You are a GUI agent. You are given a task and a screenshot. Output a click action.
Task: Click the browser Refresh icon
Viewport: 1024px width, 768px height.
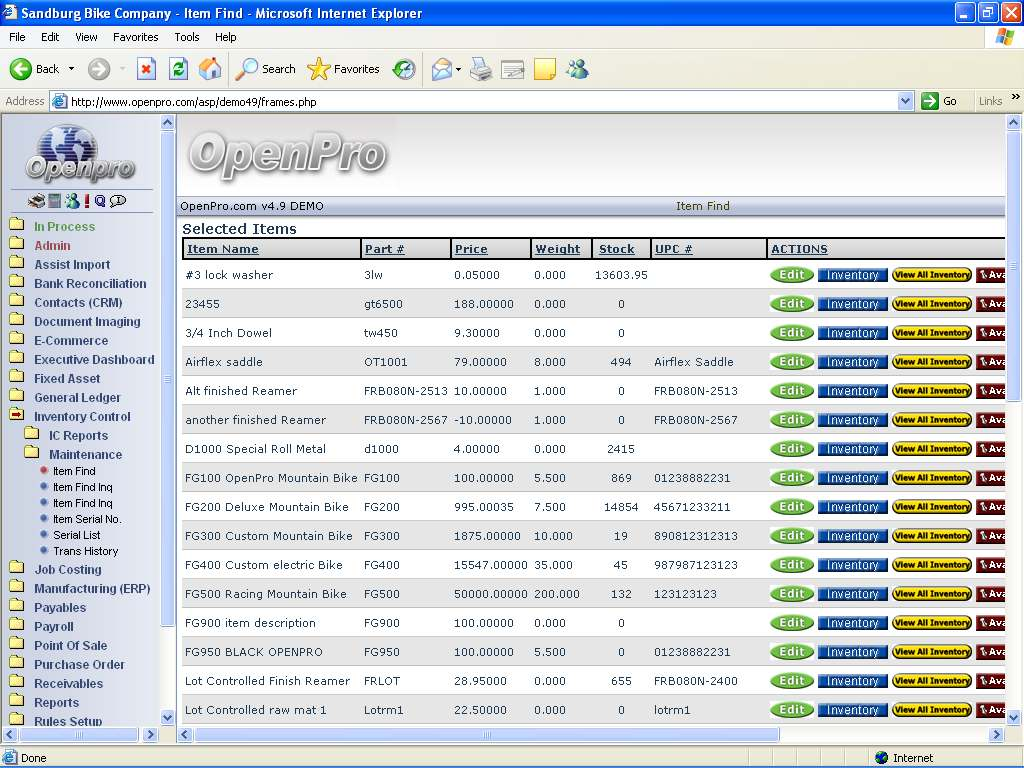point(178,69)
